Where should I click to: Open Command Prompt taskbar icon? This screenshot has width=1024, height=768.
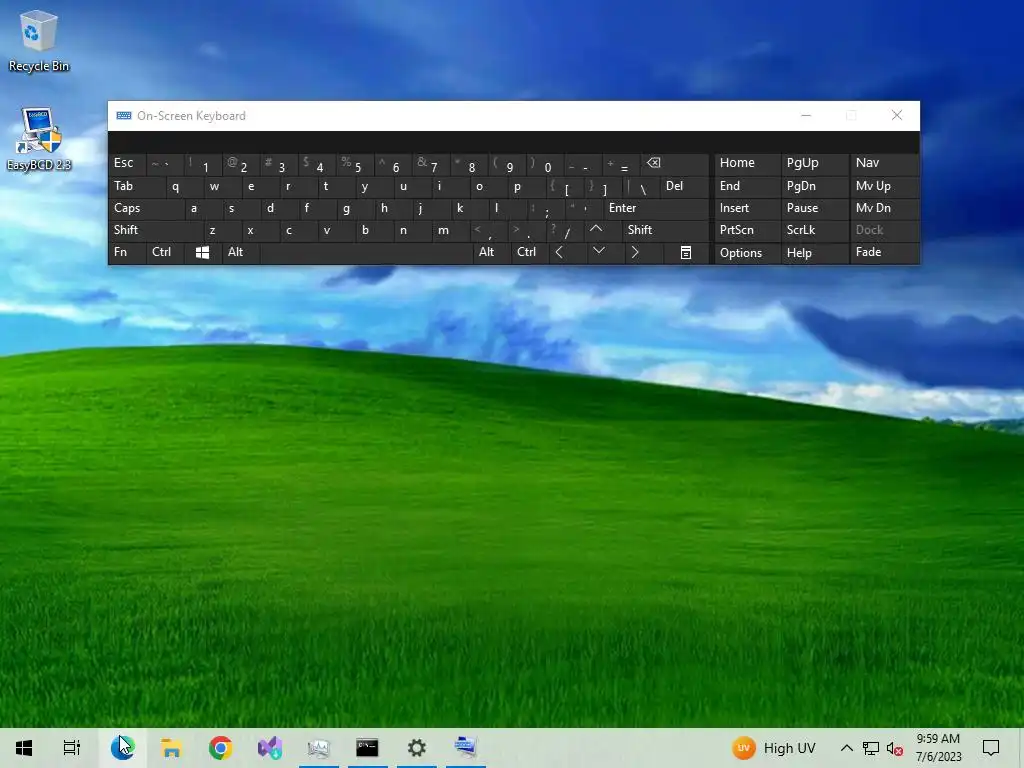(367, 748)
